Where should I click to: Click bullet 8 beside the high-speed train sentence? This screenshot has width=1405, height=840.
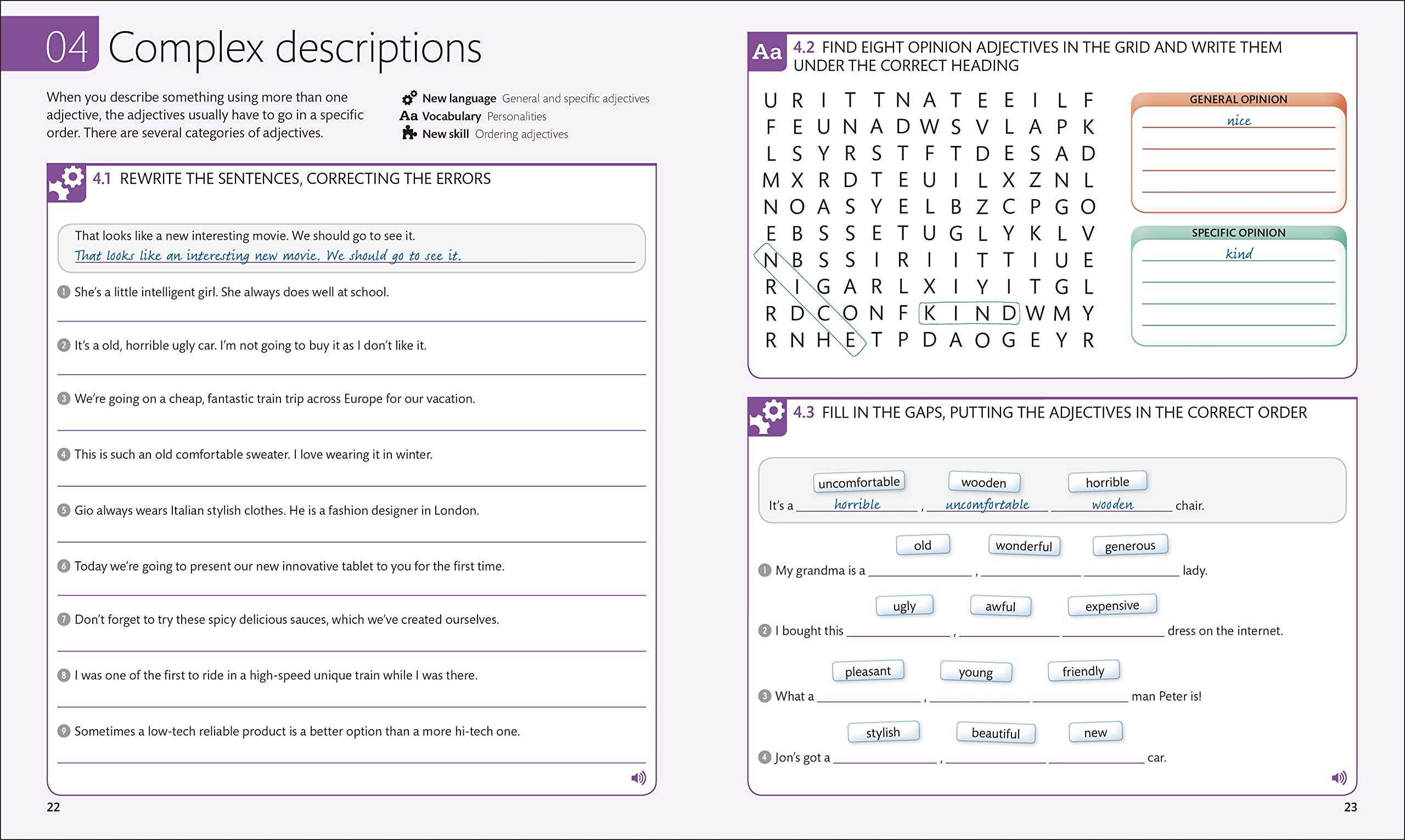[x=64, y=675]
